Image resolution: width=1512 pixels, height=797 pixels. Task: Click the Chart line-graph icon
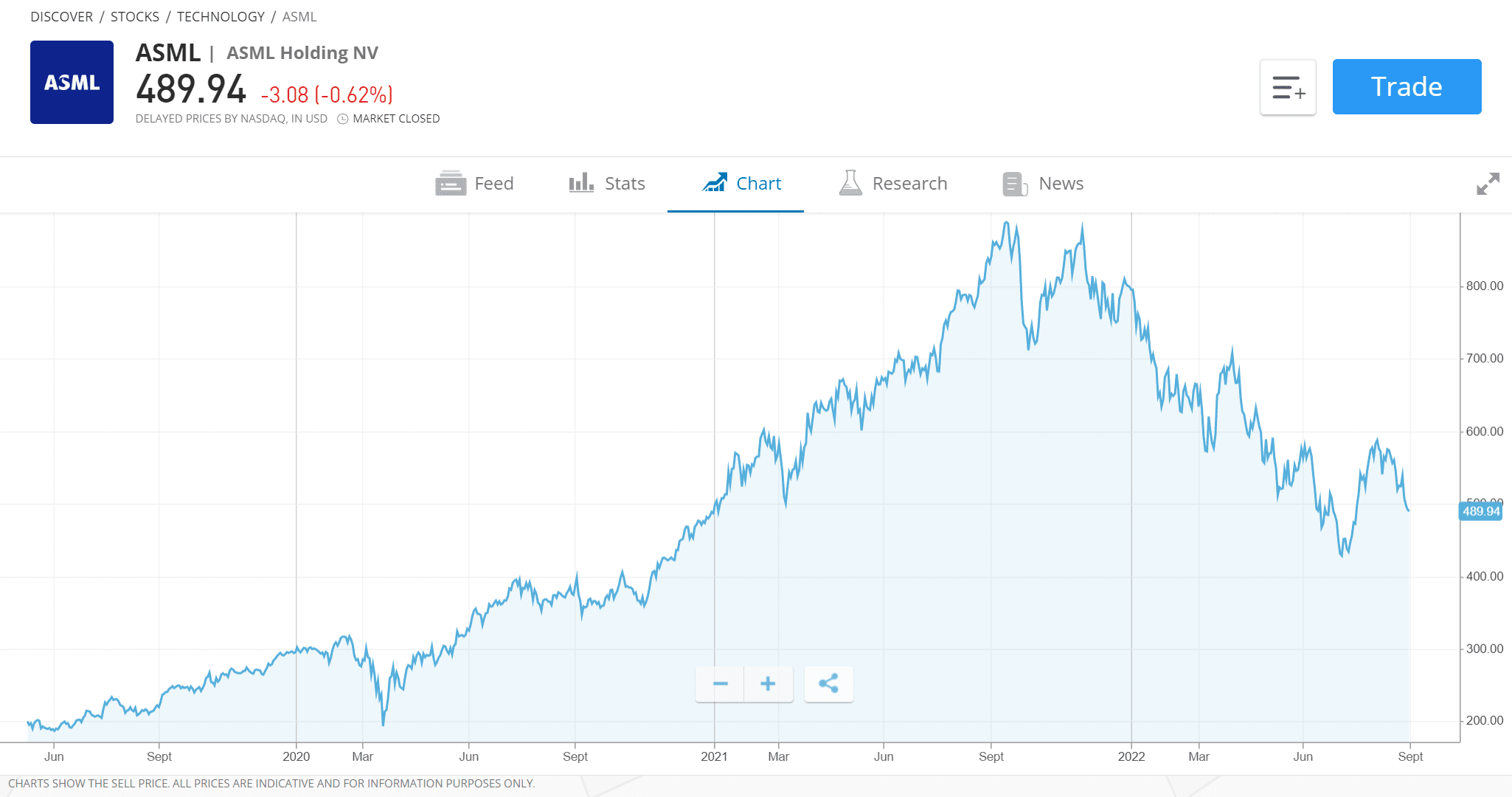click(714, 183)
